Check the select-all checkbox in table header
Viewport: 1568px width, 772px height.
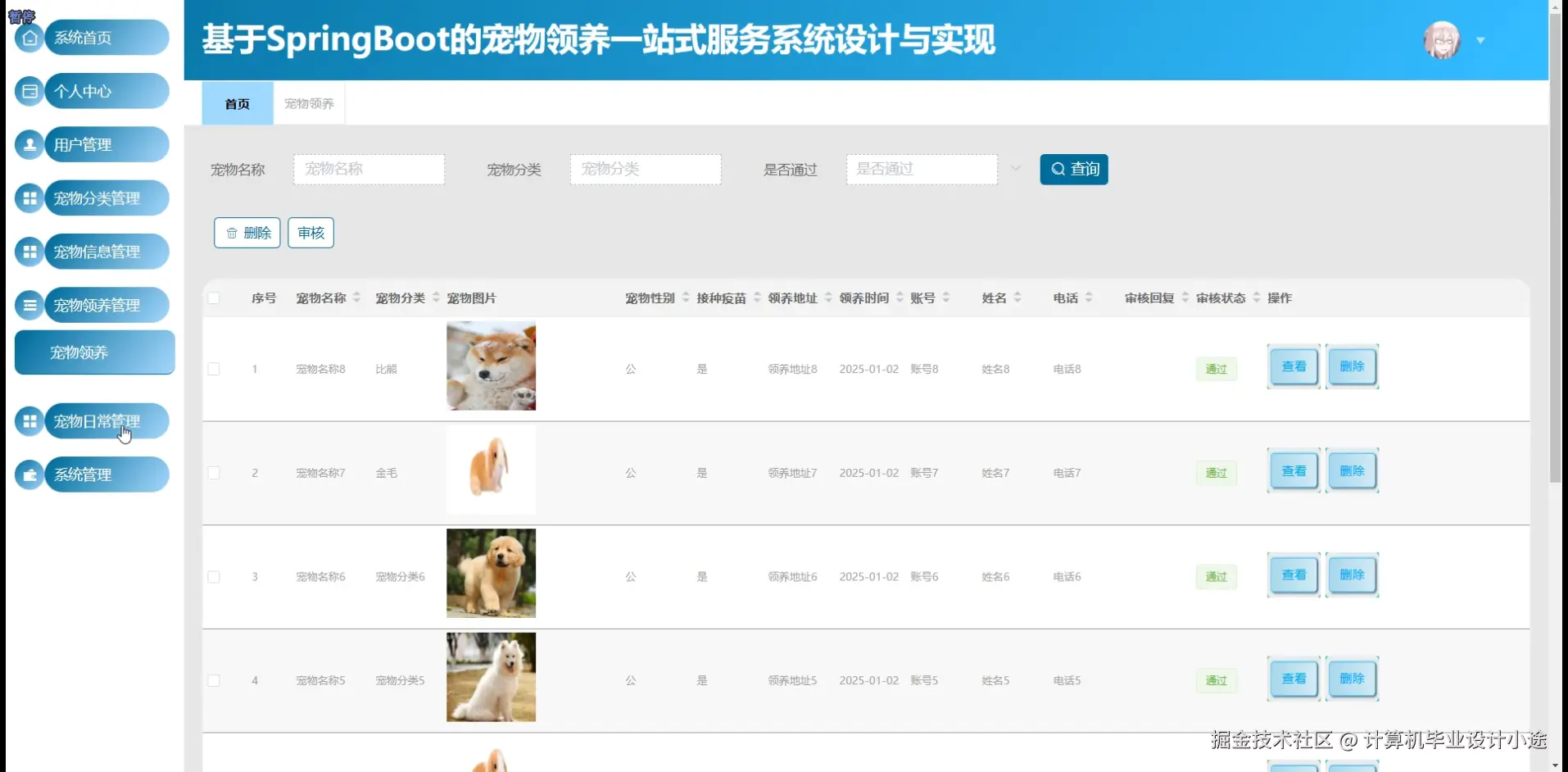[214, 297]
